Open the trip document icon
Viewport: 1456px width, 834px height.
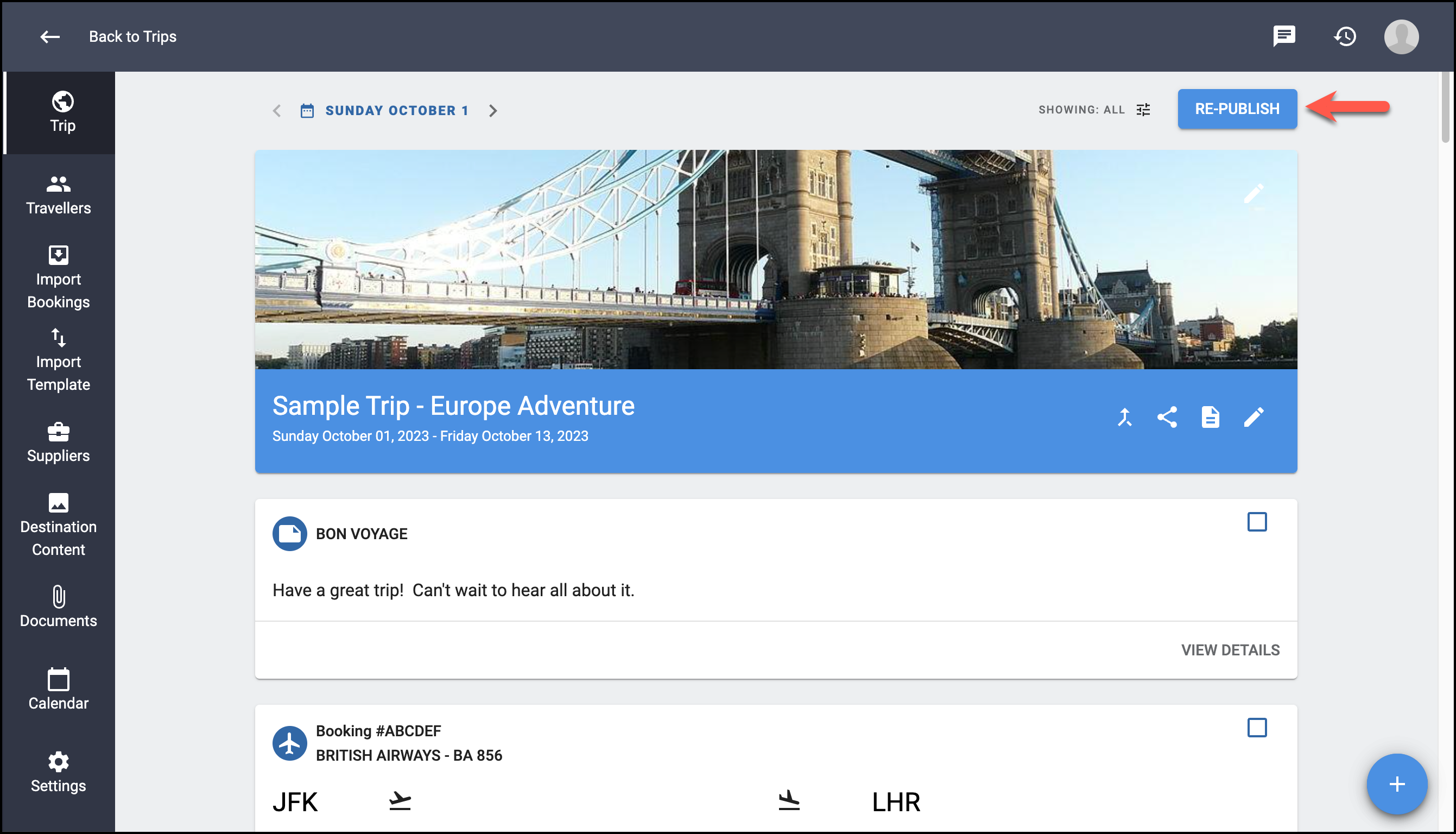(x=1210, y=417)
